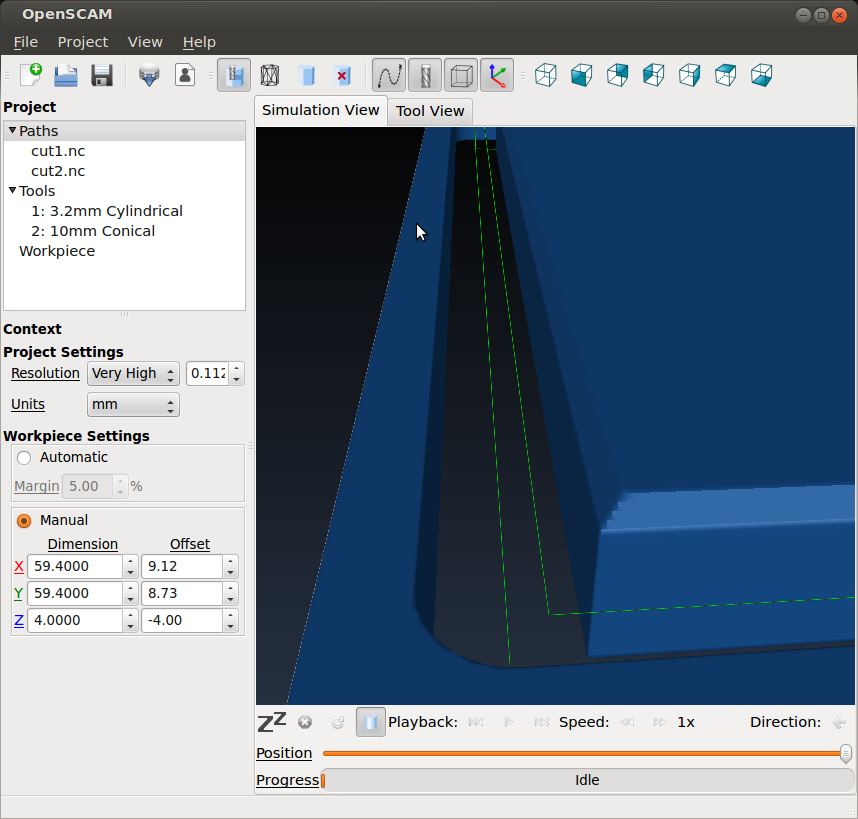The height and width of the screenshot is (819, 858).
Task: Collapse the Paths tree node
Action: [12, 131]
